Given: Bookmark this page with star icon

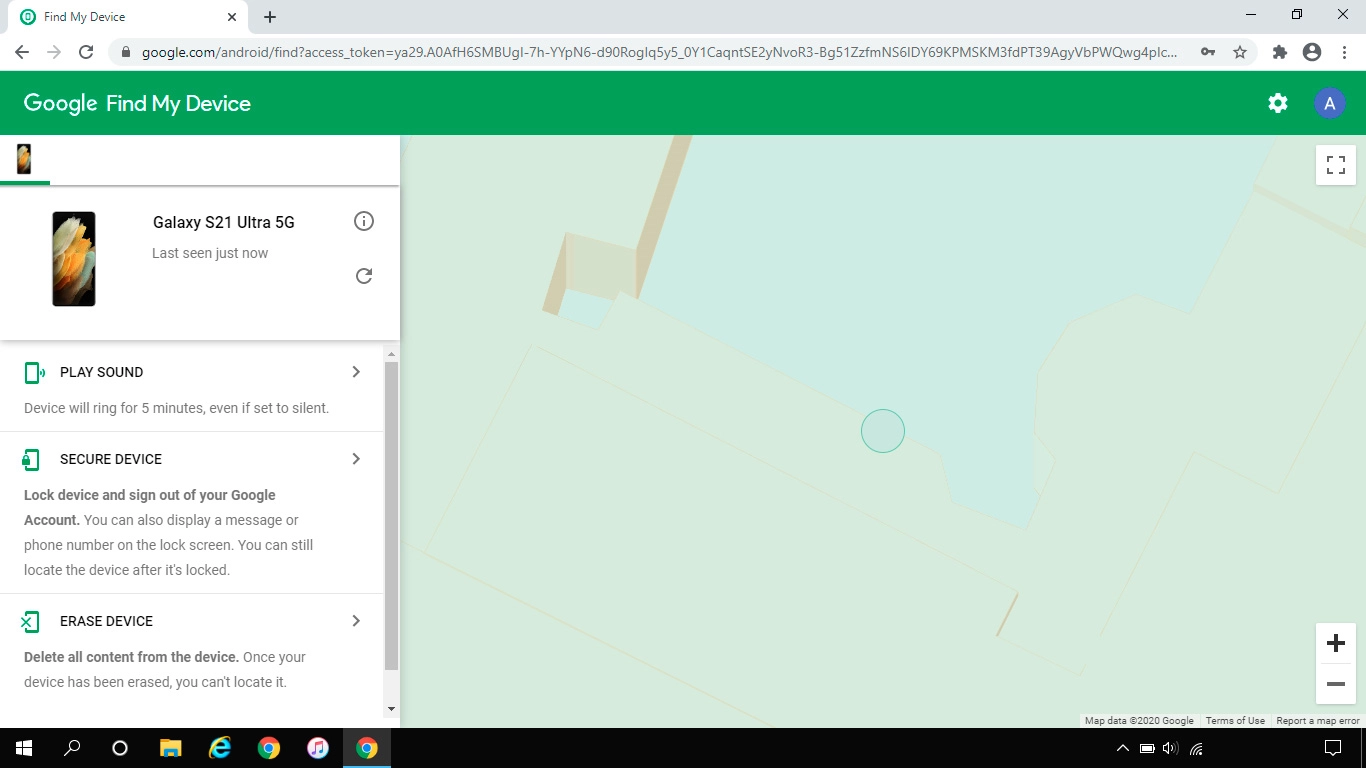Looking at the screenshot, I should tap(1240, 52).
